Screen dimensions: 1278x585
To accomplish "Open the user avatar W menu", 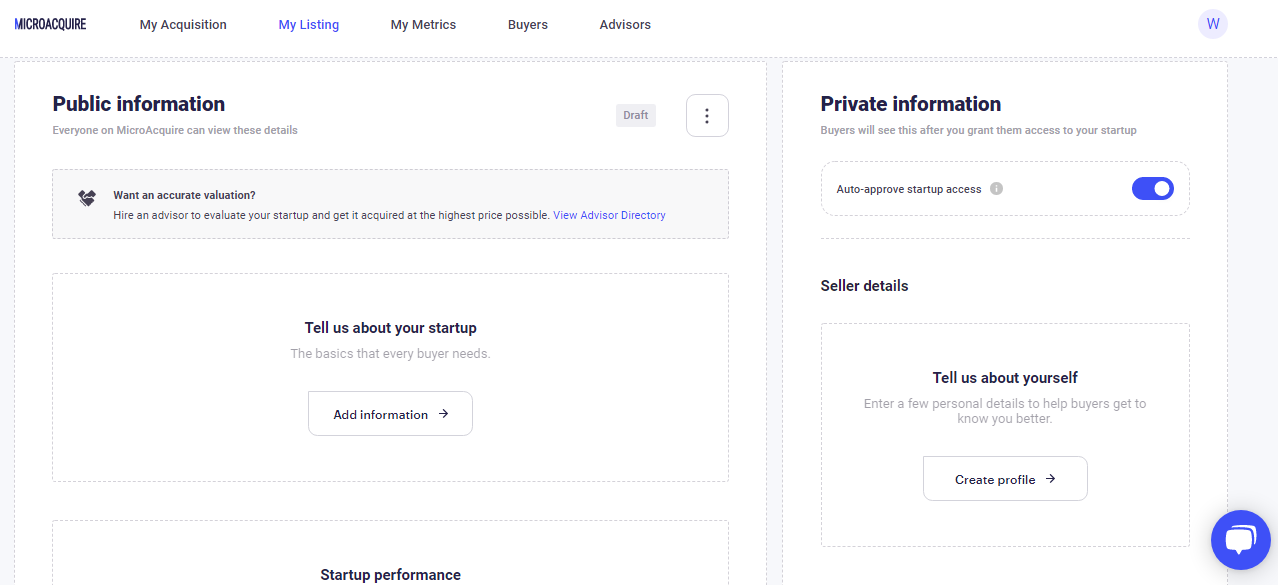I will (1212, 24).
